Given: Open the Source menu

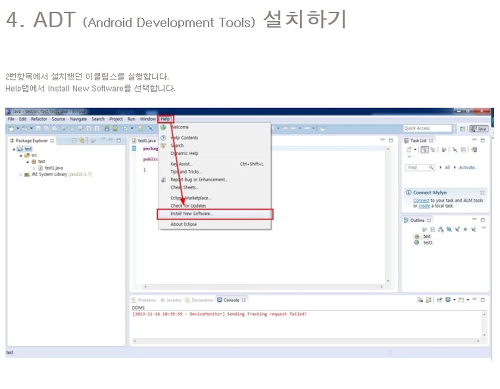Looking at the screenshot, I should coord(58,119).
